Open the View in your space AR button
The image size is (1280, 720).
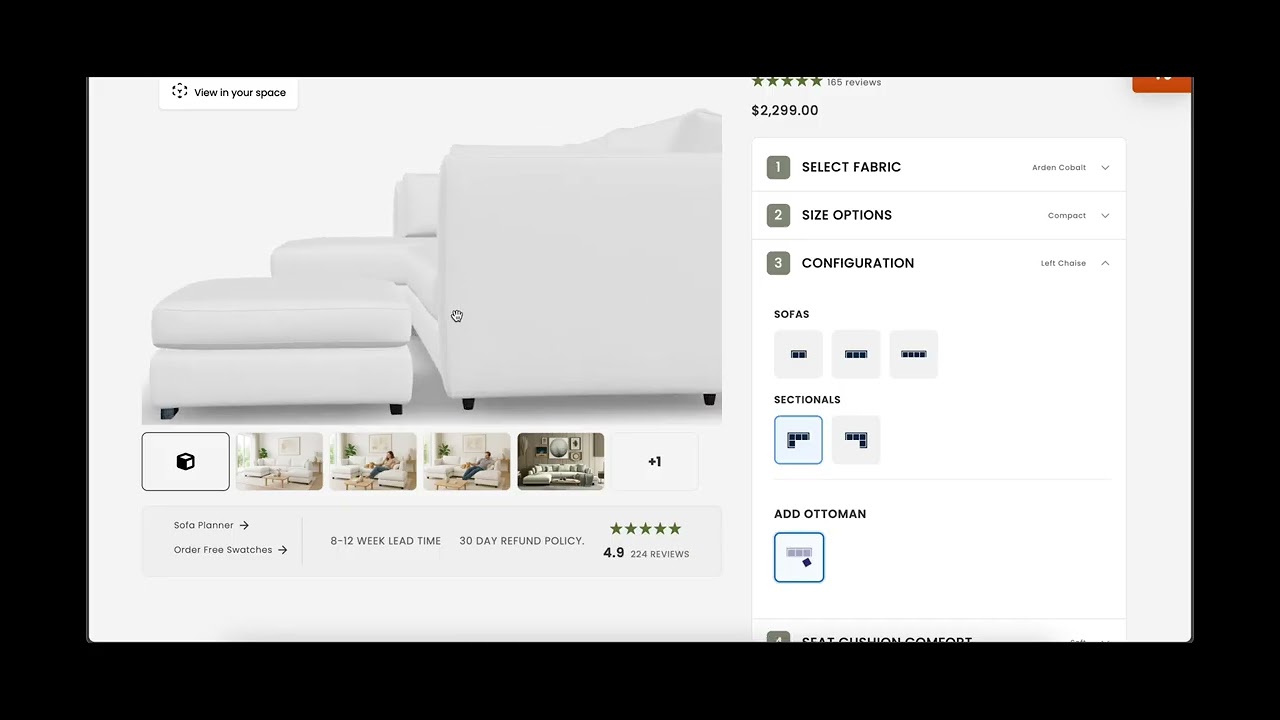(228, 92)
